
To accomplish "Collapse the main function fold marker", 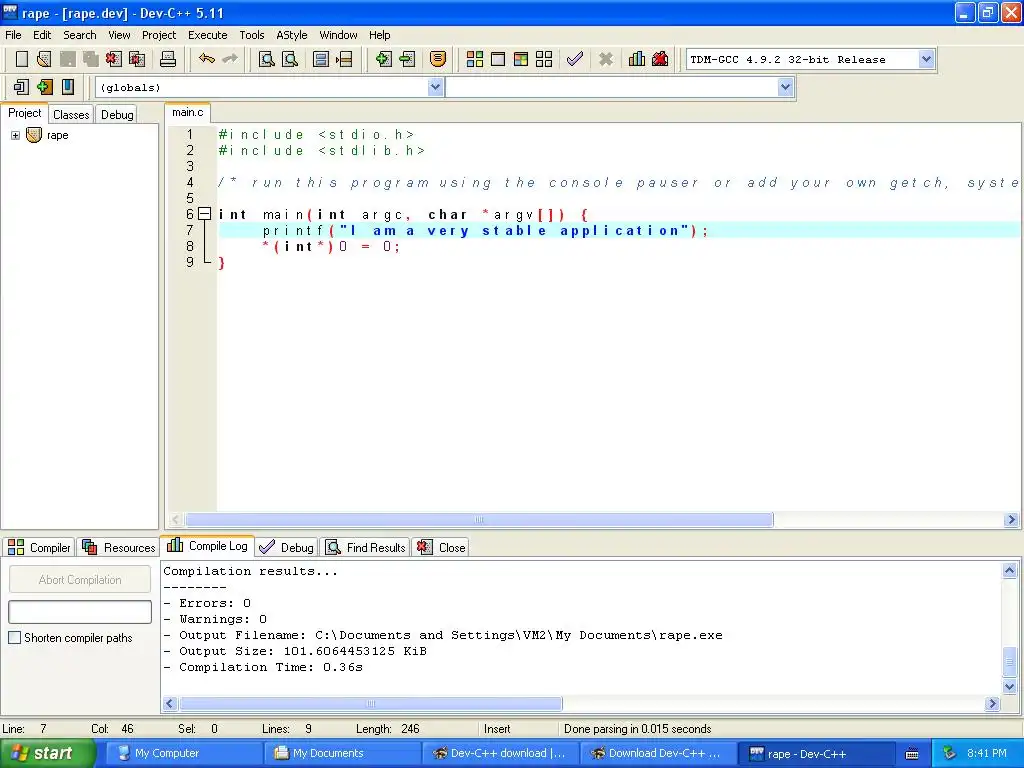I will (204, 214).
